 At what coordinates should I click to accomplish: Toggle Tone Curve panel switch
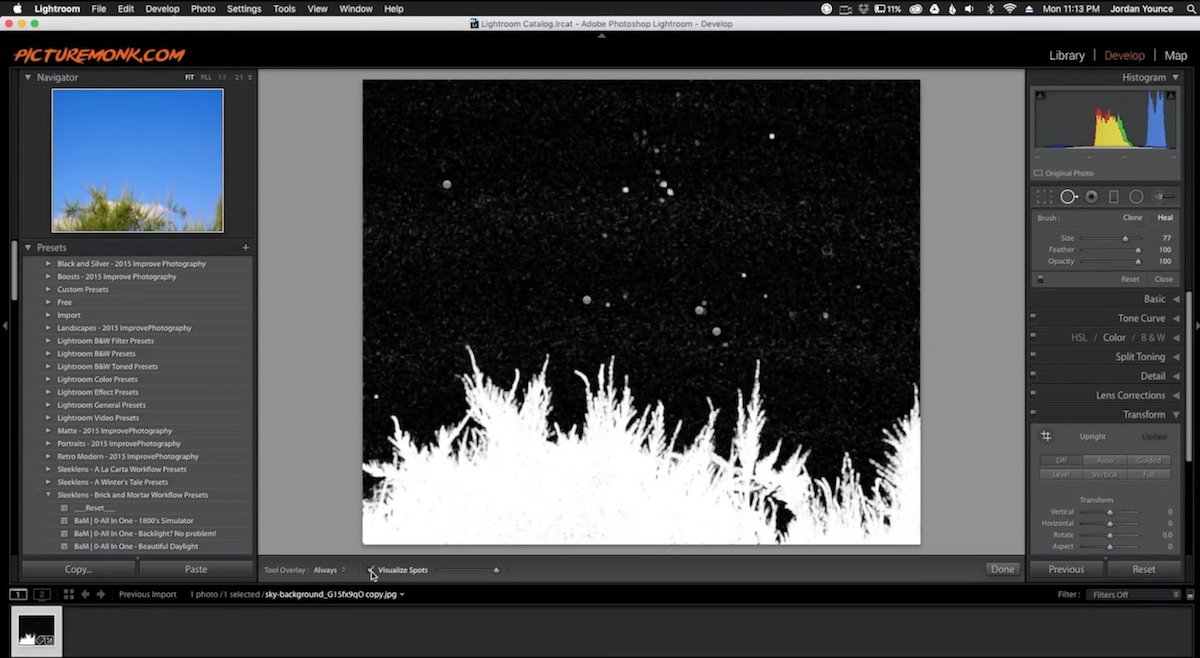[x=1033, y=318]
